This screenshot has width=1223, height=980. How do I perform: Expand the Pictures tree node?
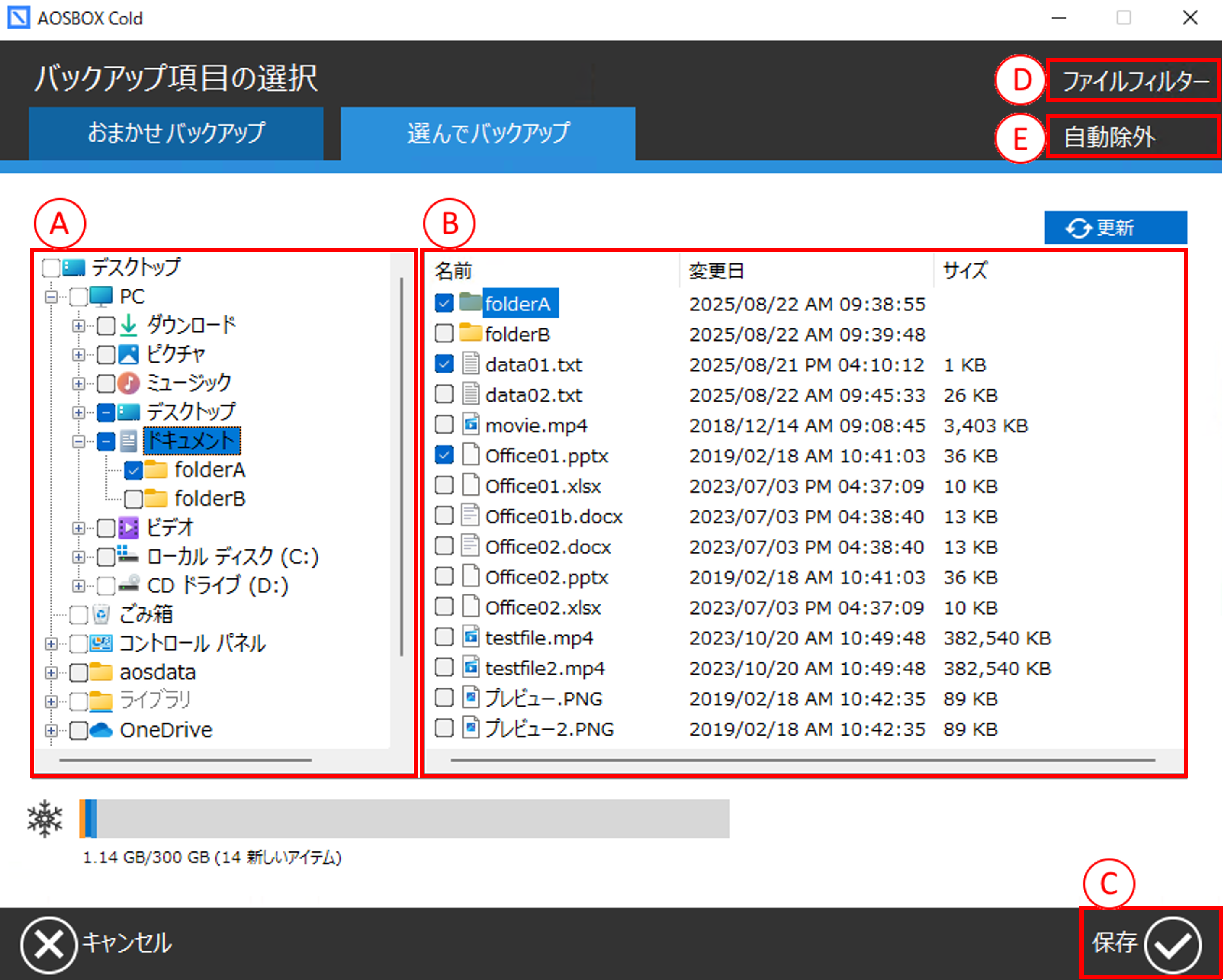click(x=78, y=355)
